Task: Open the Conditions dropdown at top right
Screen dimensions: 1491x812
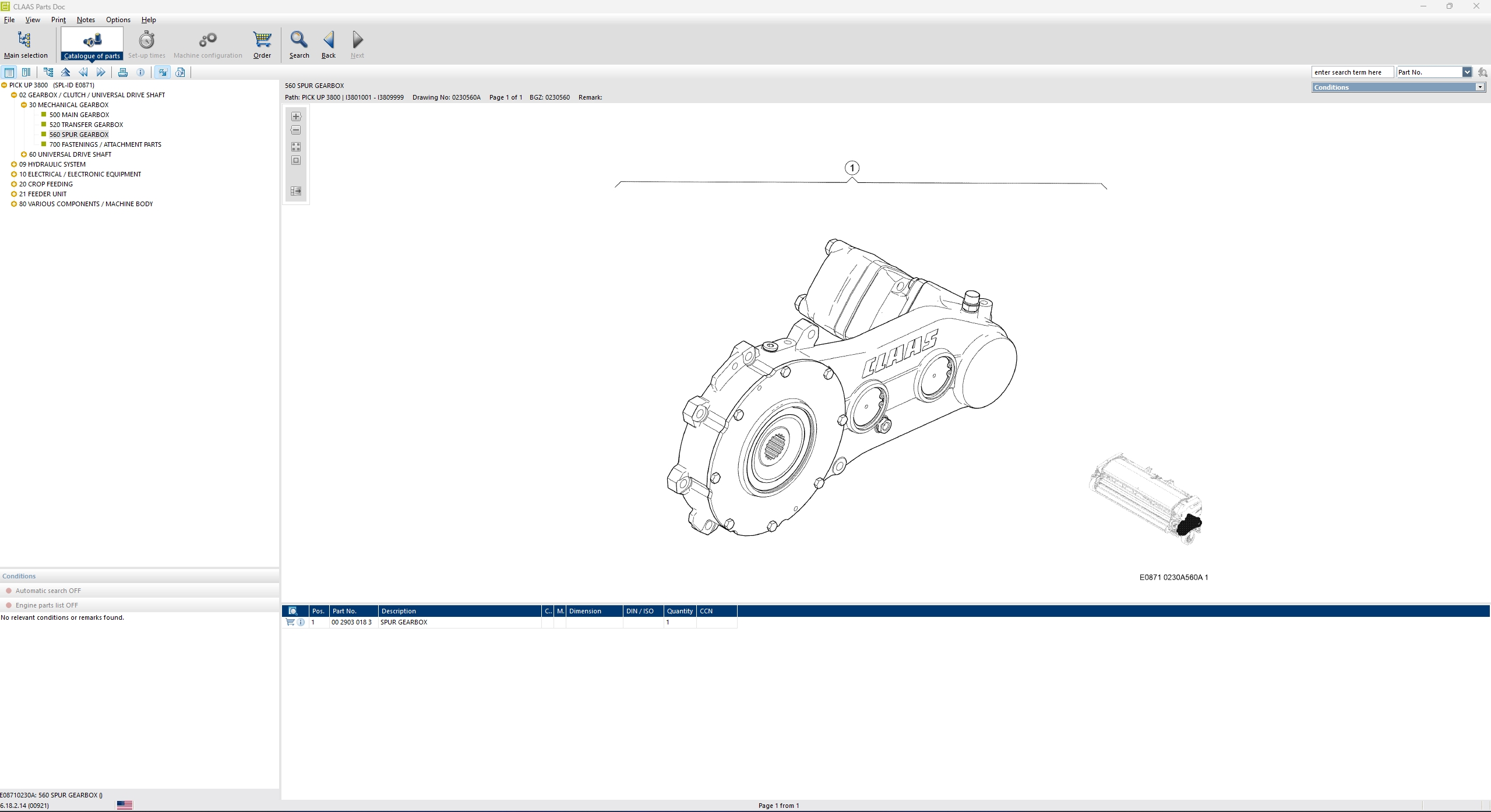Action: click(x=1479, y=87)
